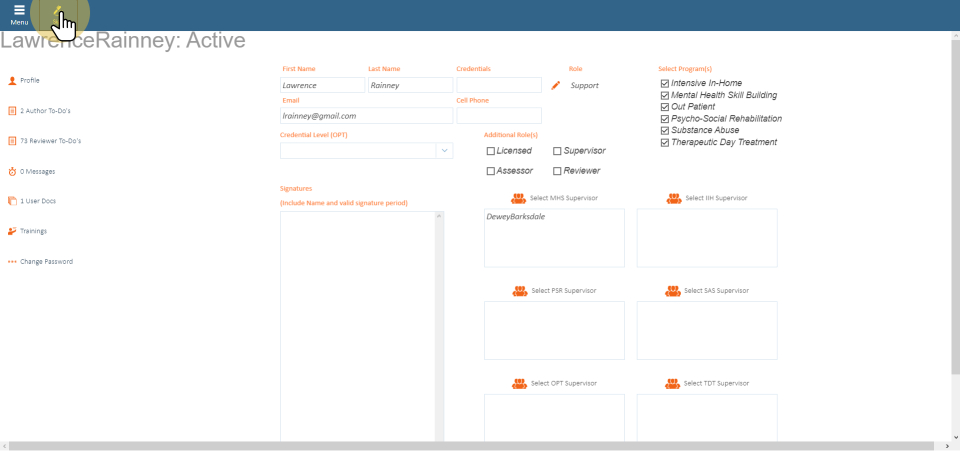The image size is (960, 470).
Task: Click in the Cell Phone input field
Action: tap(498, 116)
